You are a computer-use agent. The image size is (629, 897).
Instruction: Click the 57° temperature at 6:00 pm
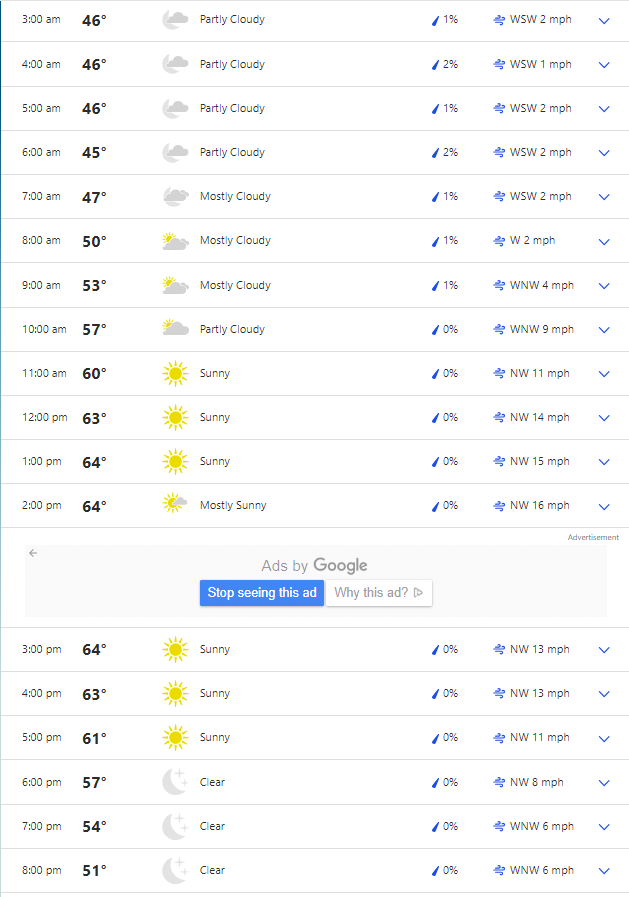pyautogui.click(x=94, y=783)
